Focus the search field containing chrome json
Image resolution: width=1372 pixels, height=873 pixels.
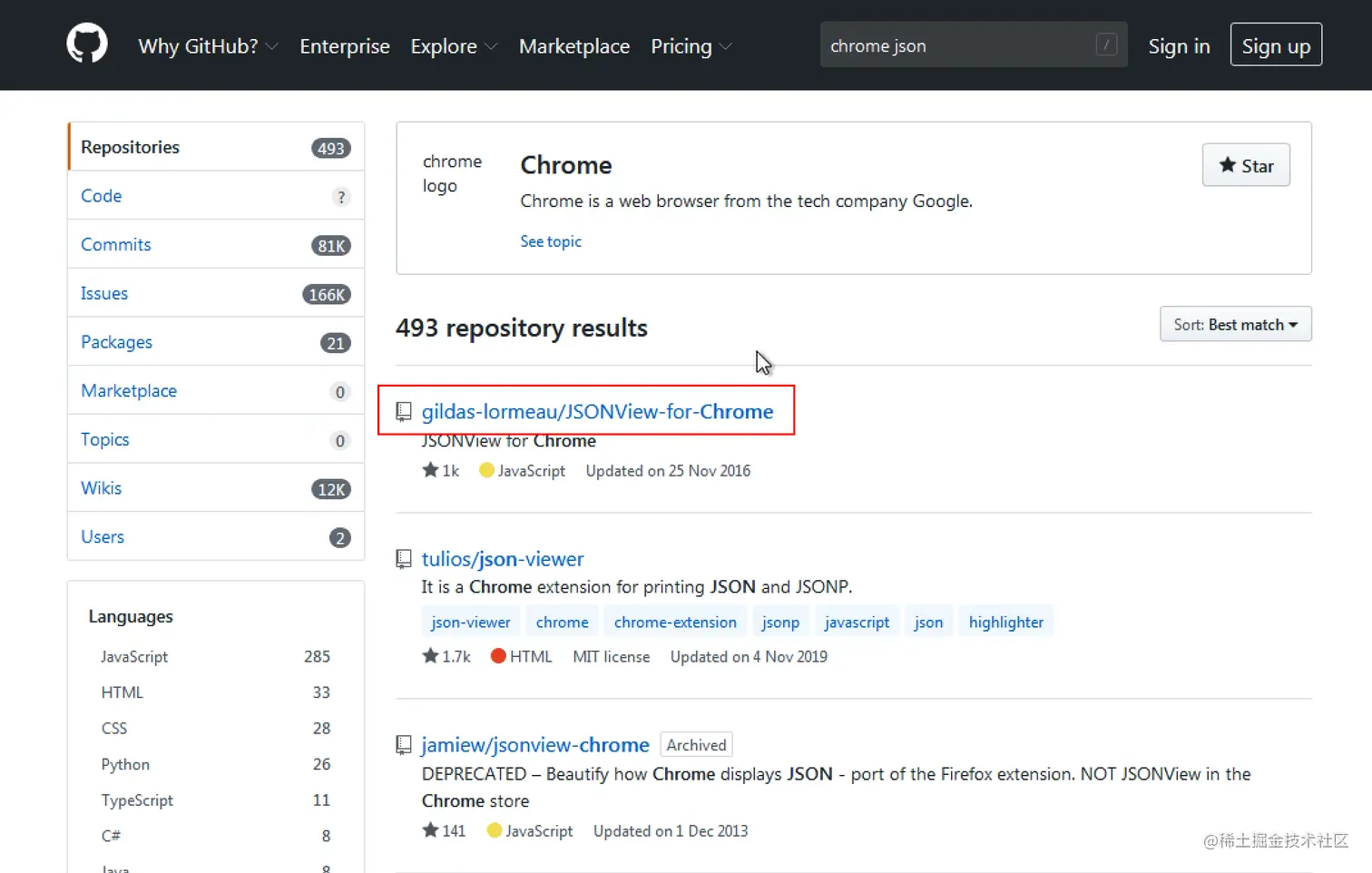coord(974,44)
